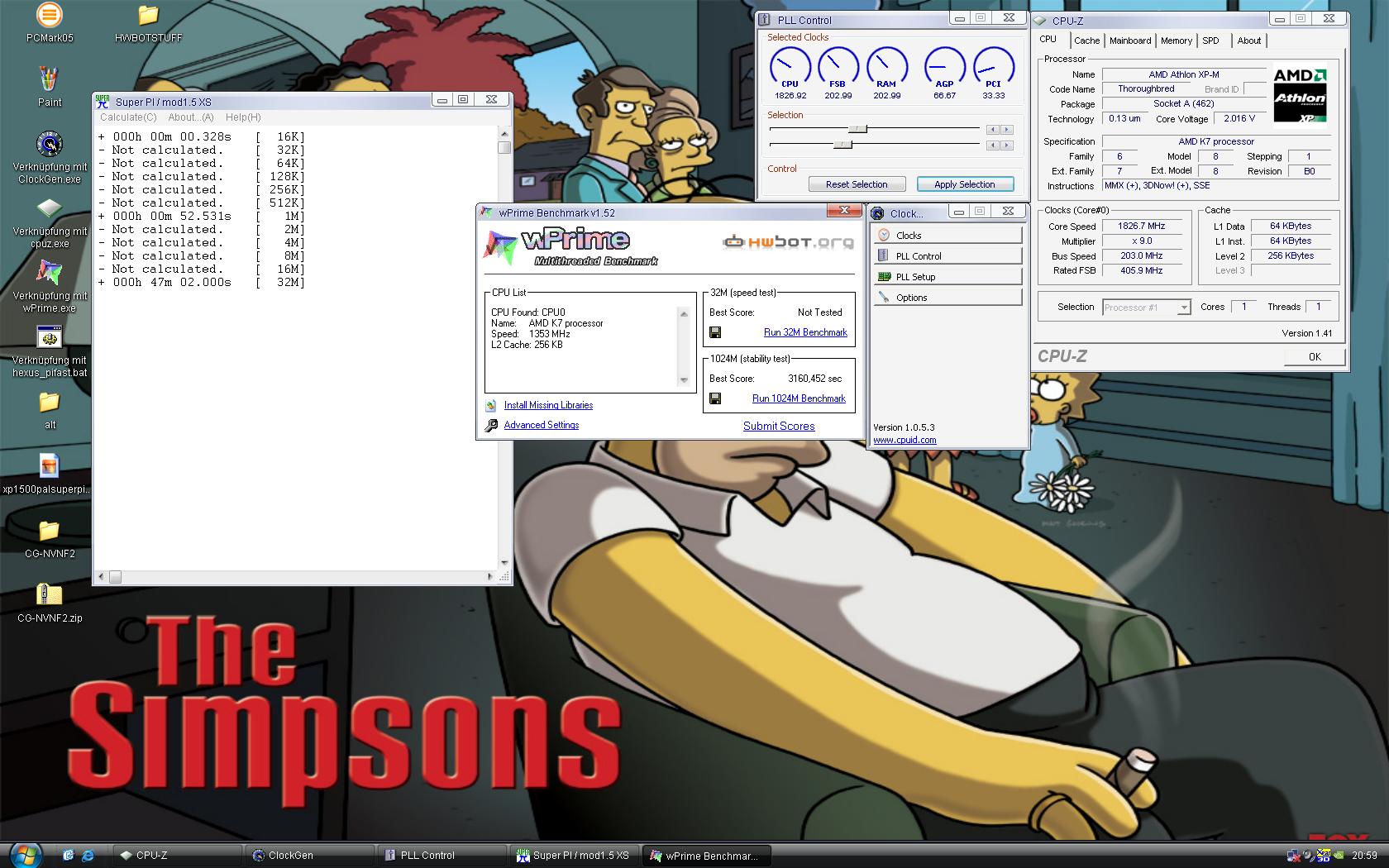1389x868 pixels.
Task: Switch to the Memory tab in CPU-Z
Action: 1176,41
